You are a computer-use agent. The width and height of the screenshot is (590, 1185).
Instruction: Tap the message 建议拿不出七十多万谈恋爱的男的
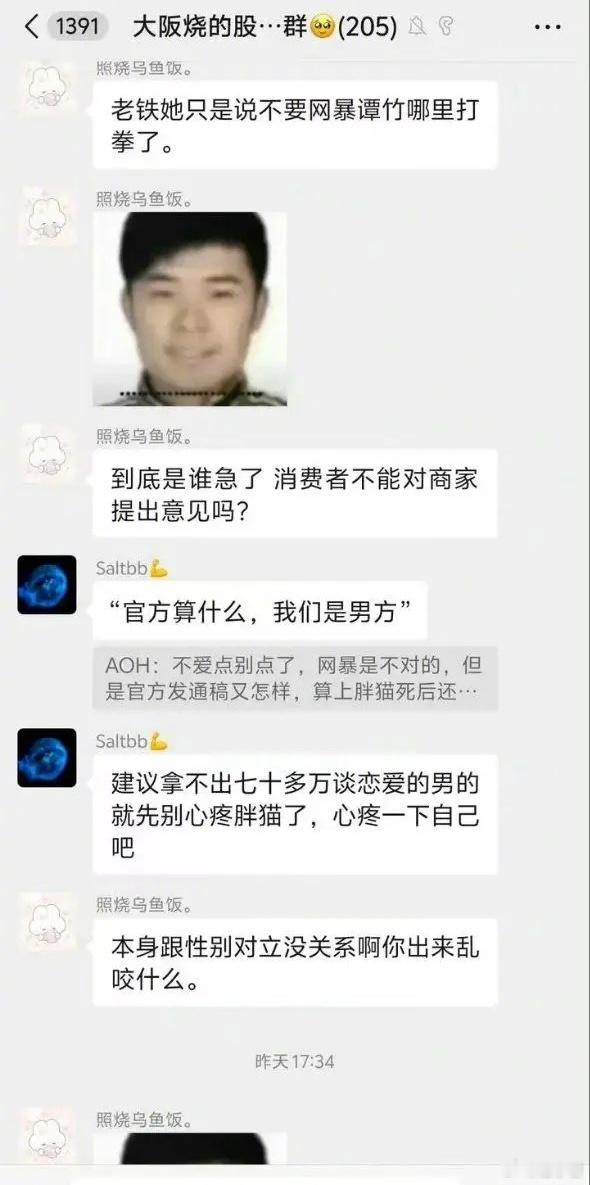(x=295, y=815)
